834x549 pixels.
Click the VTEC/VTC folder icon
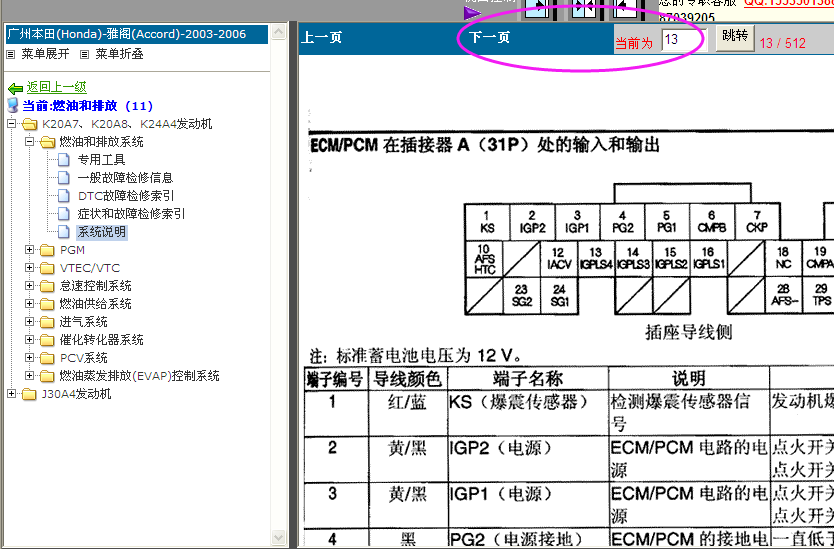point(48,268)
